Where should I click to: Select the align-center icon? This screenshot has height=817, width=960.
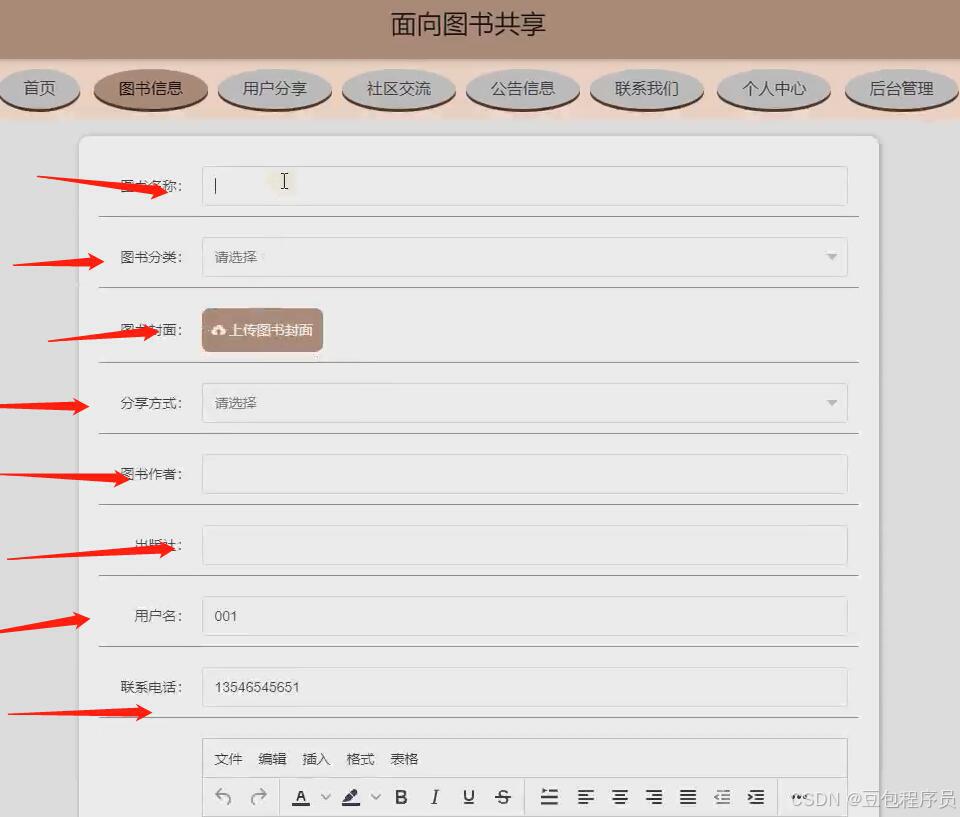(620, 797)
